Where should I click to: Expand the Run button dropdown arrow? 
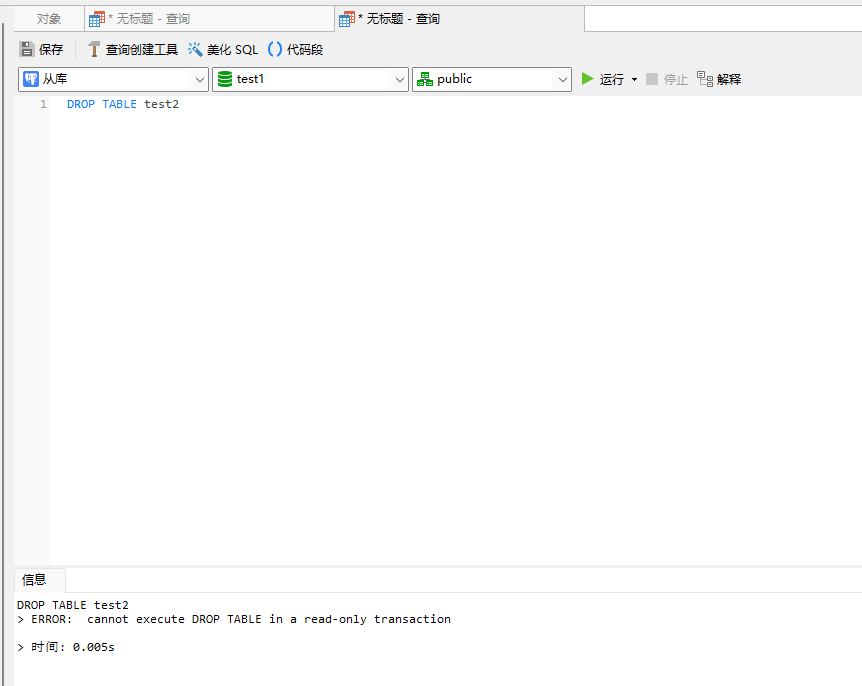(634, 80)
